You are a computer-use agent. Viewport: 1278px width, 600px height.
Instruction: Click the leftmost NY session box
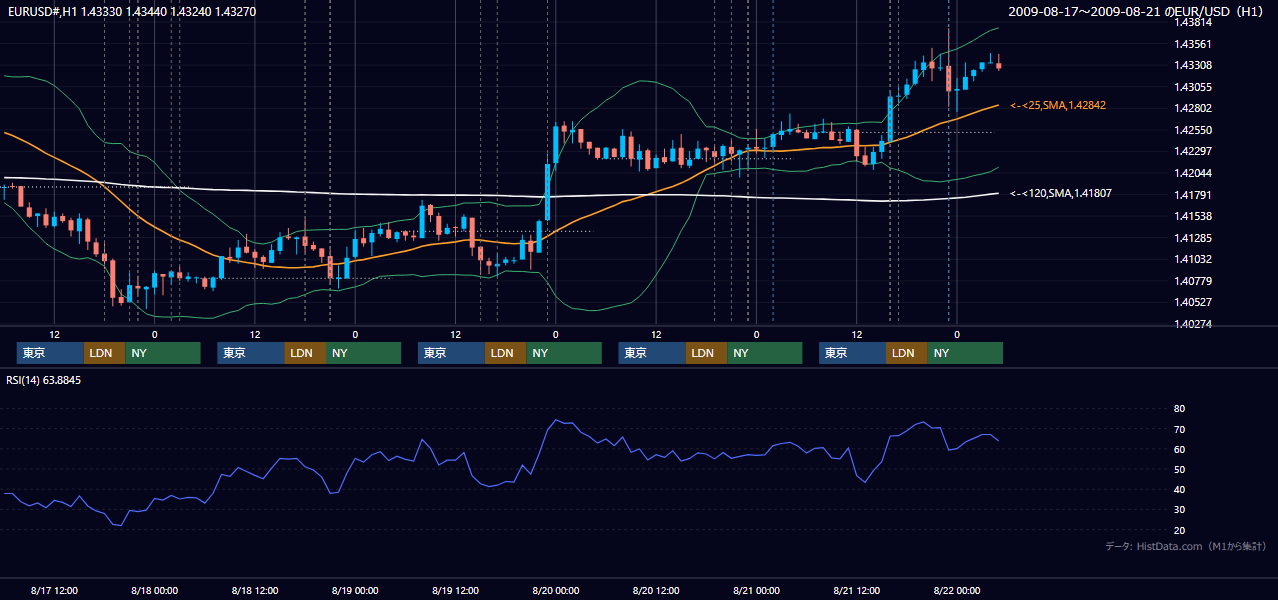(x=163, y=353)
